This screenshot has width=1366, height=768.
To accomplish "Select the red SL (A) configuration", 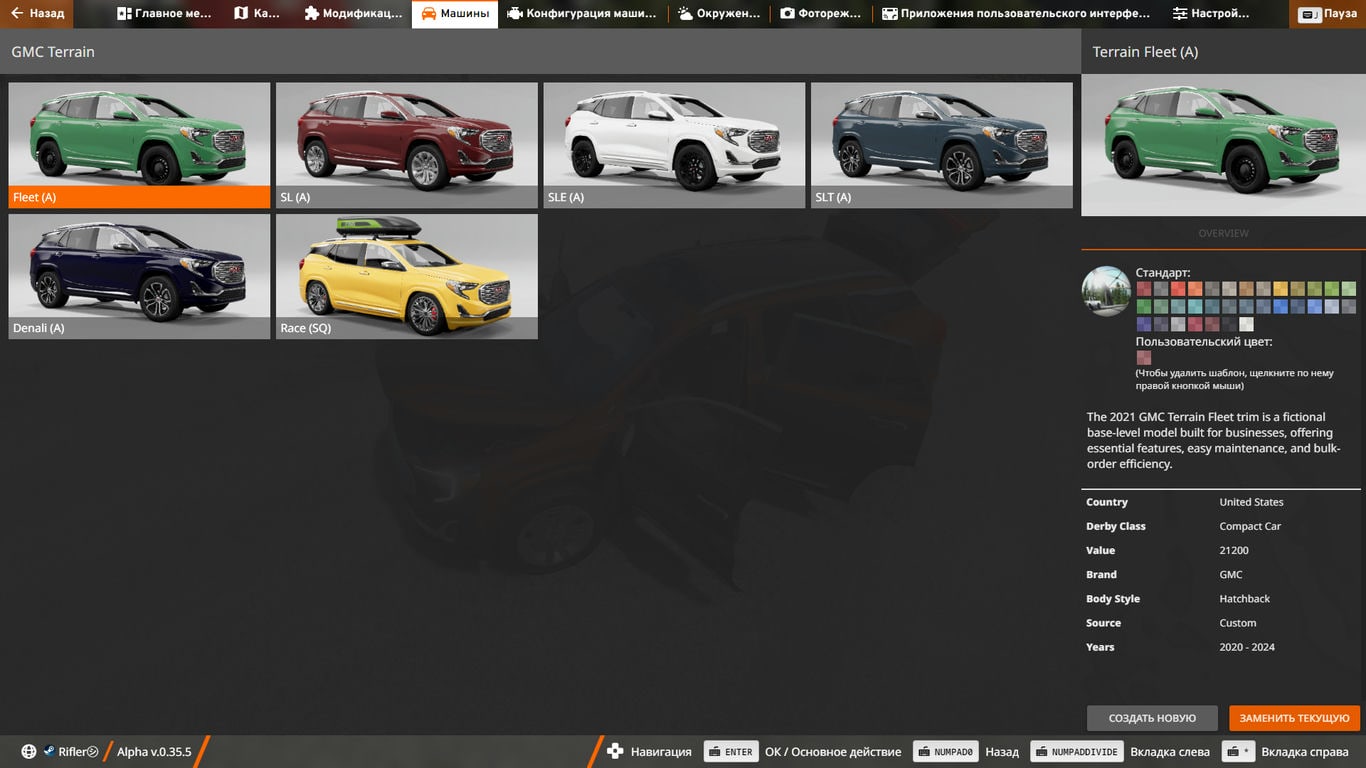I will [407, 145].
